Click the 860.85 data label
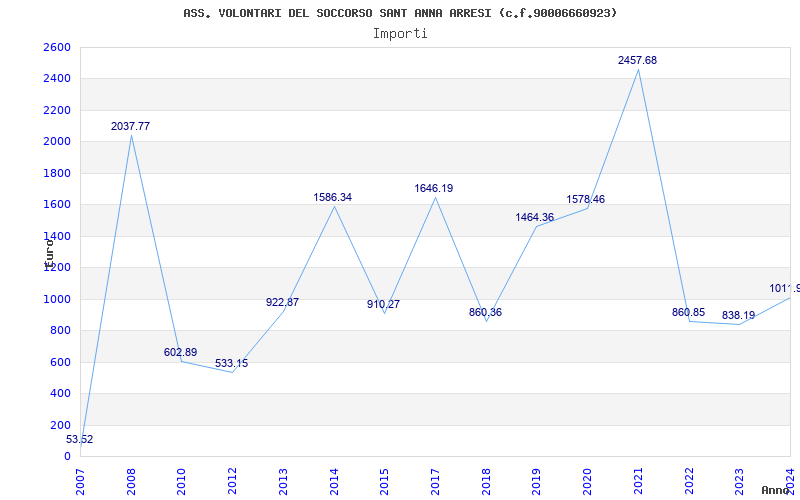 [688, 312]
